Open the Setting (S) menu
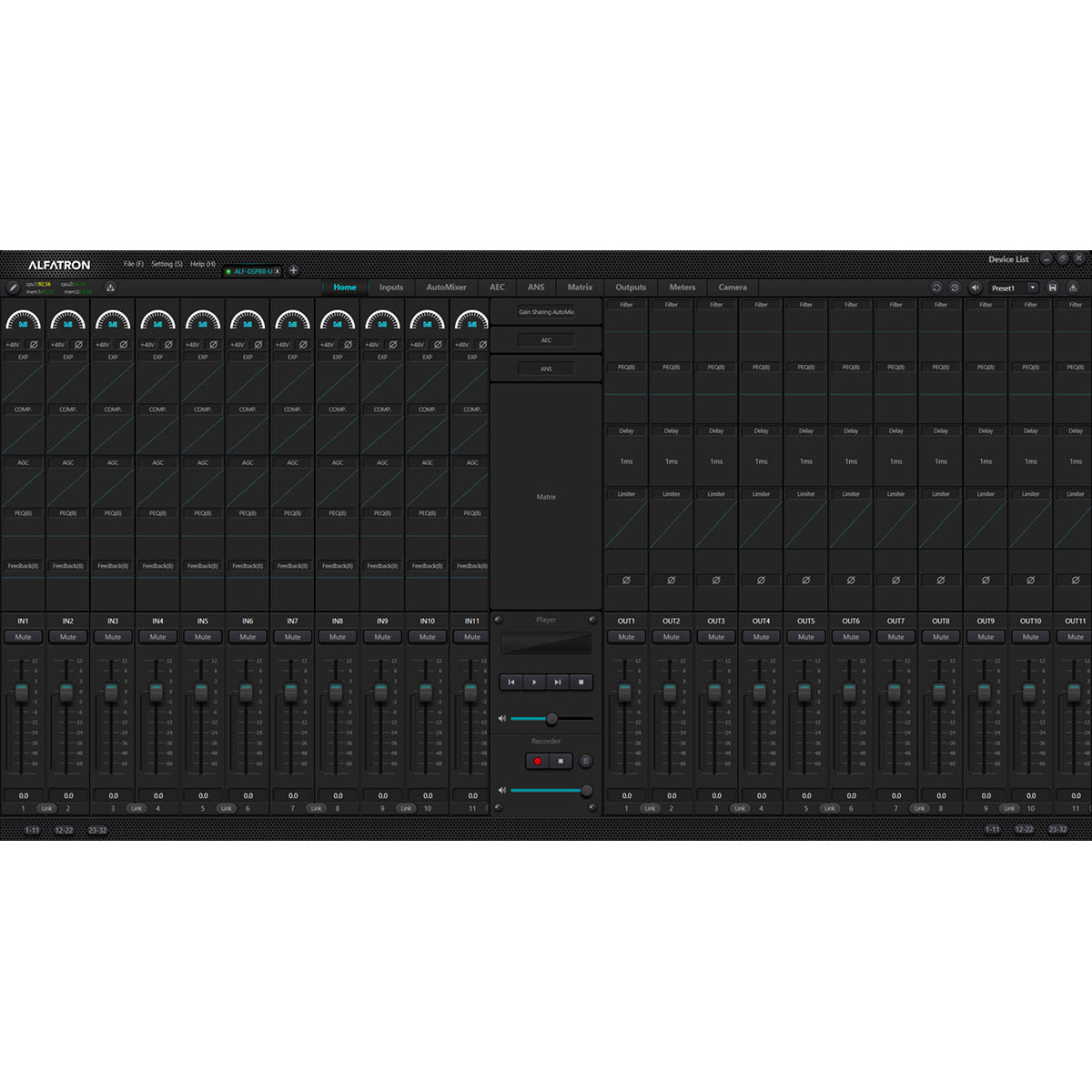Viewport: 1092px width, 1092px height. (167, 263)
